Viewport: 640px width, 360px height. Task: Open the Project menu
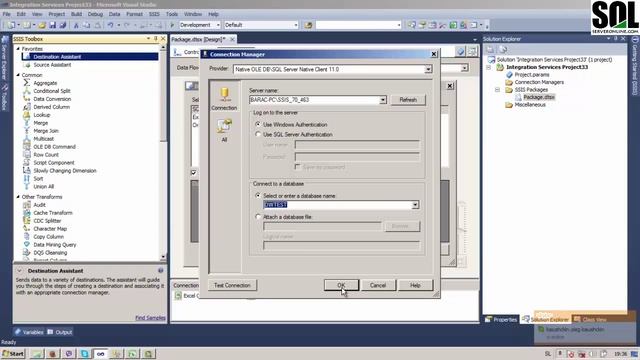coord(56,14)
